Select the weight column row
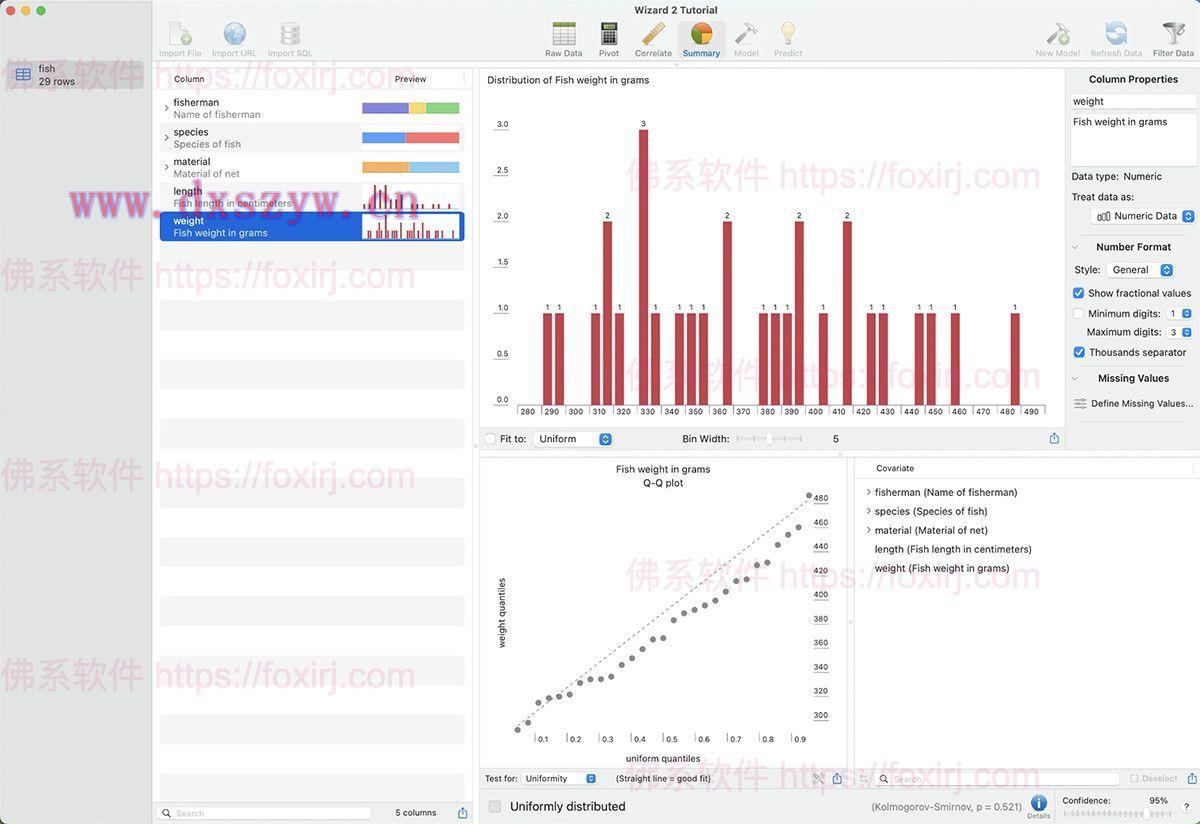Viewport: 1200px width, 824px height. click(312, 226)
